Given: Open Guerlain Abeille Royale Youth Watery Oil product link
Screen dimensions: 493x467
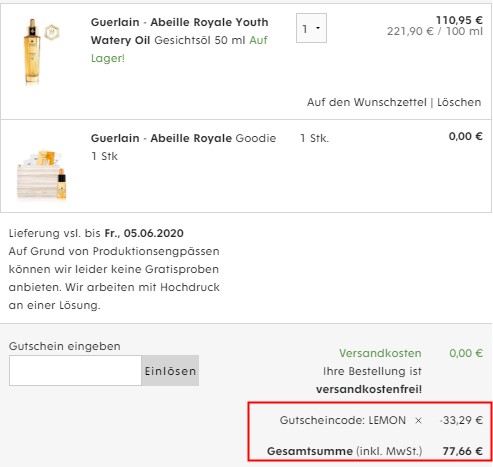Looking at the screenshot, I should tap(179, 31).
